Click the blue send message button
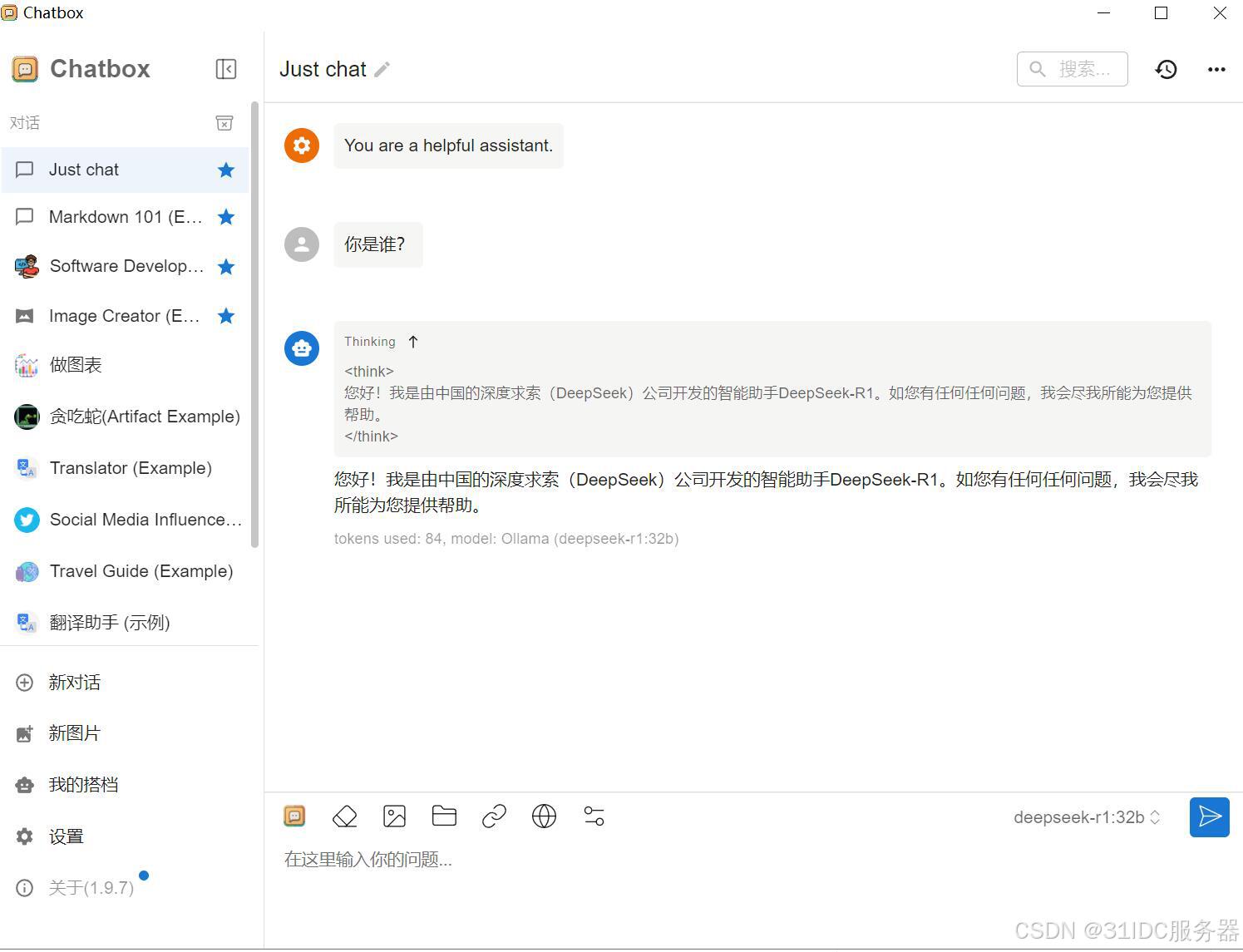This screenshot has width=1243, height=952. [x=1210, y=816]
